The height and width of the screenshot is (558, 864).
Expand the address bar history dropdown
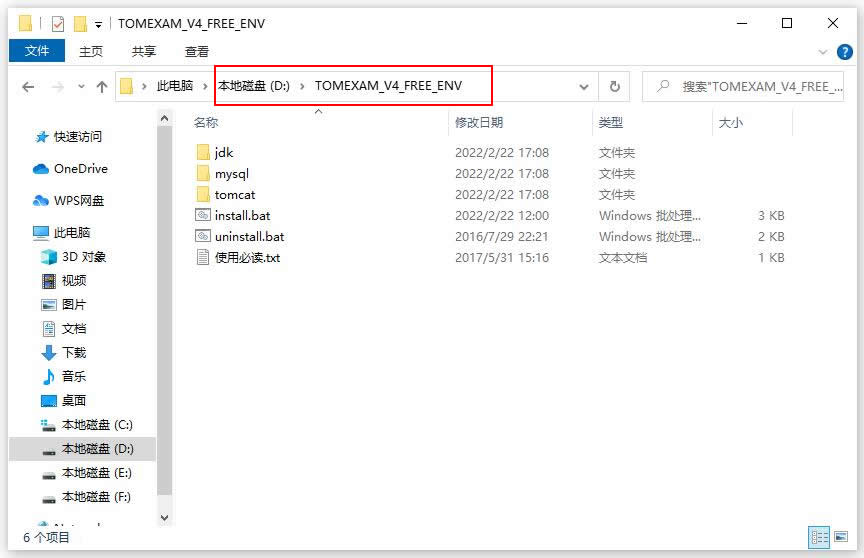[x=584, y=86]
